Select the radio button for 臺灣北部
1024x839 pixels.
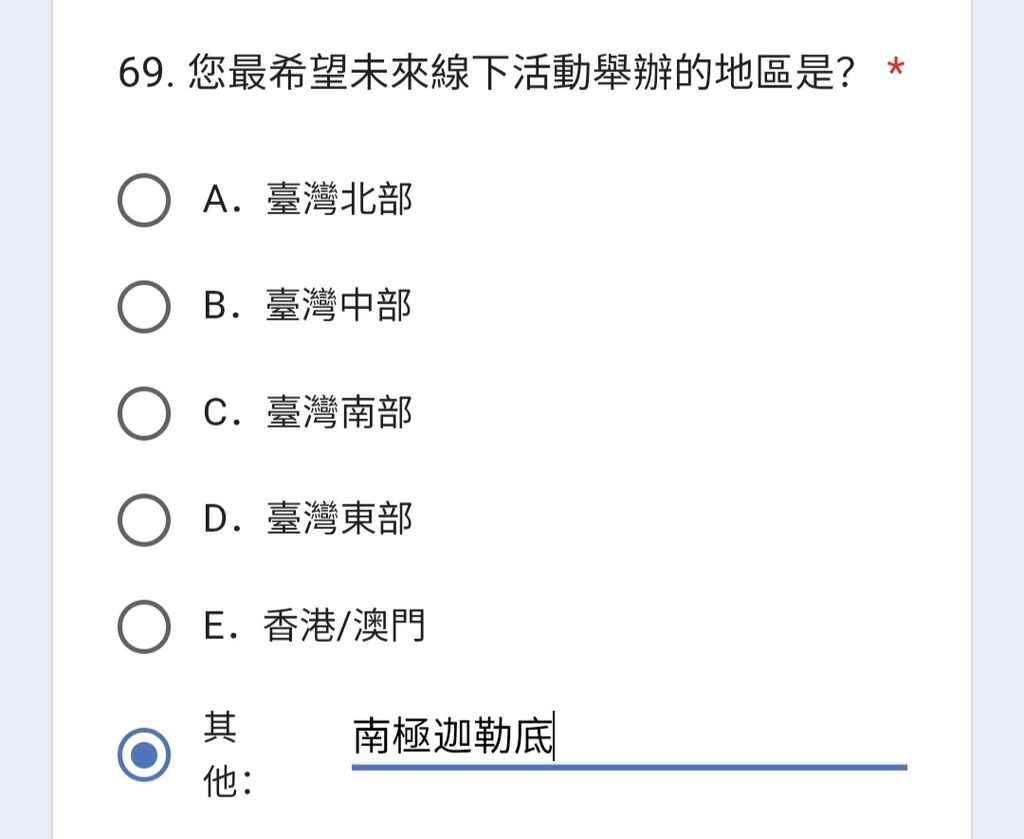(x=144, y=200)
